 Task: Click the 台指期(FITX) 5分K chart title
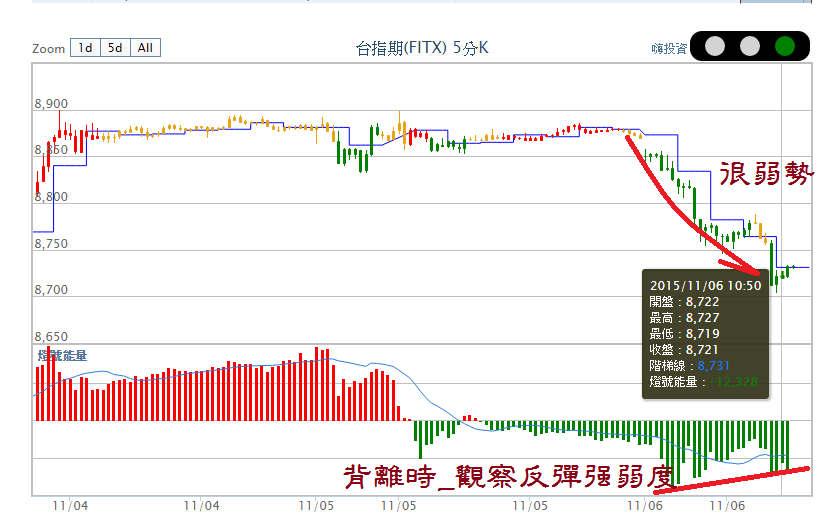(x=422, y=47)
